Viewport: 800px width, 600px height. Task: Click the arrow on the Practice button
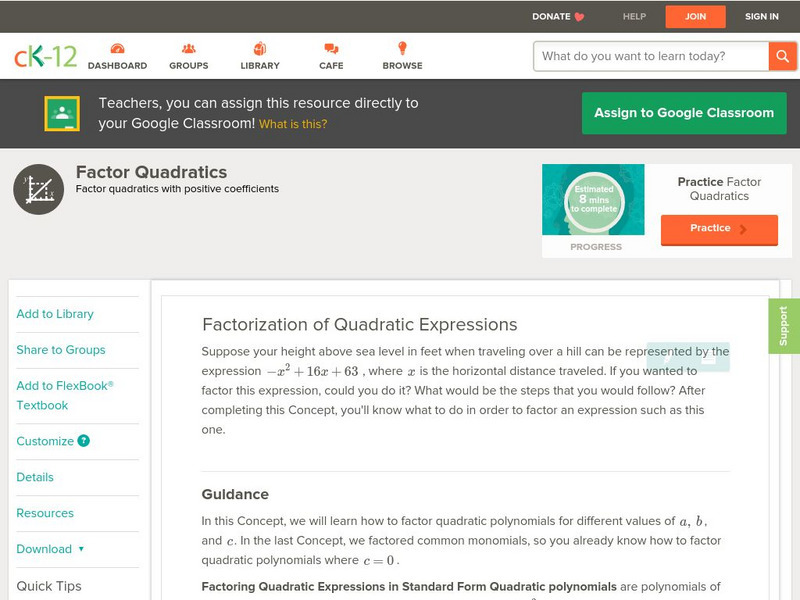click(743, 229)
